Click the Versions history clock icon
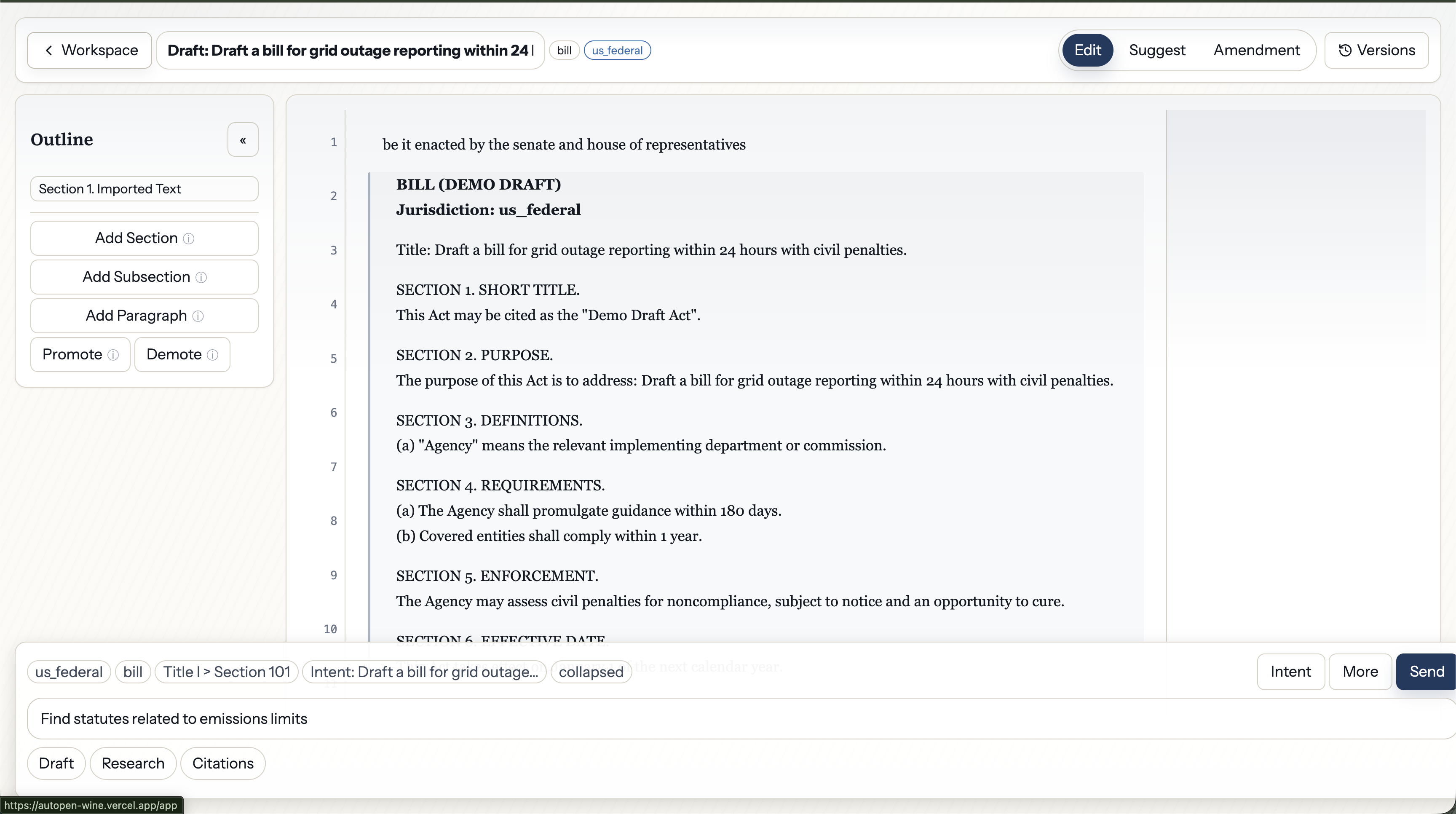Viewport: 1456px width, 814px height. (1345, 50)
